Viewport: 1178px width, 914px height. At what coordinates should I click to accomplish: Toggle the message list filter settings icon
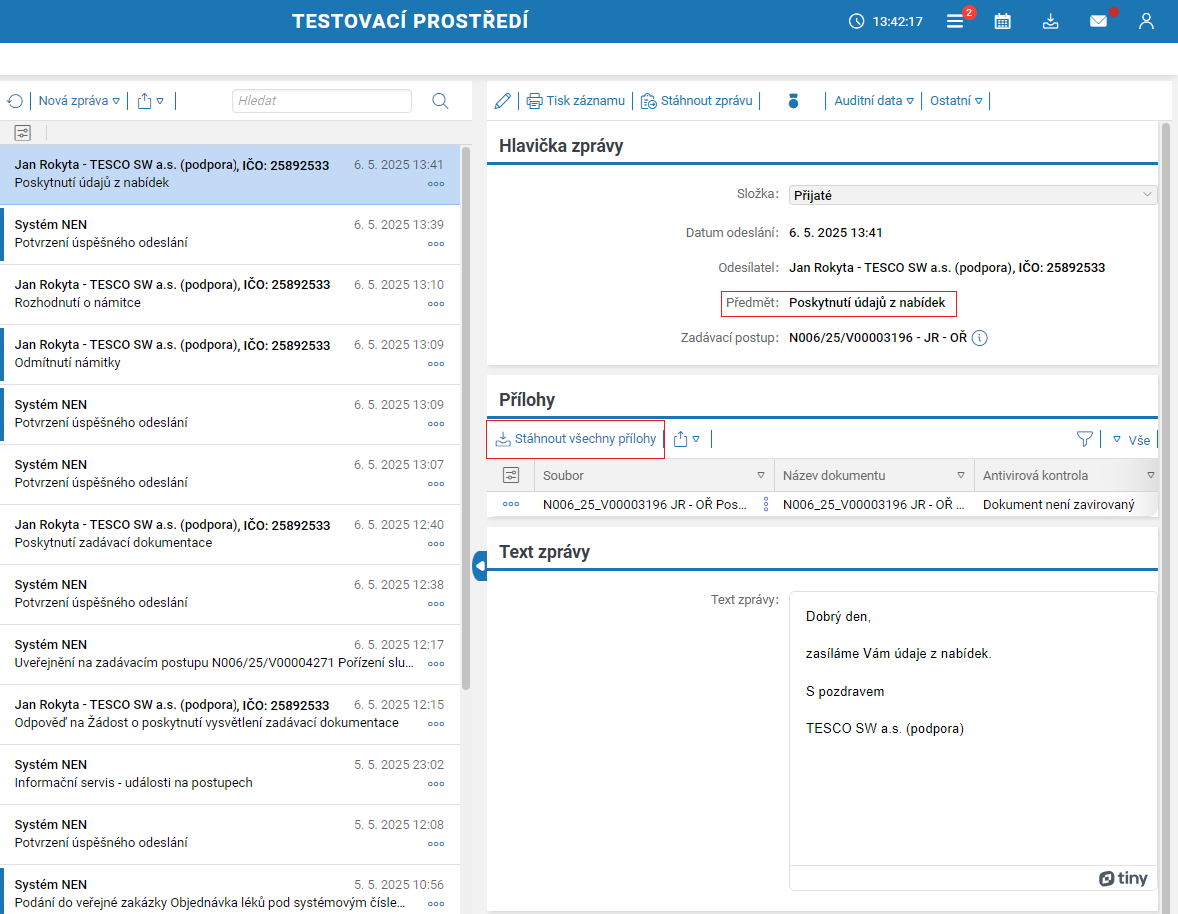point(23,132)
